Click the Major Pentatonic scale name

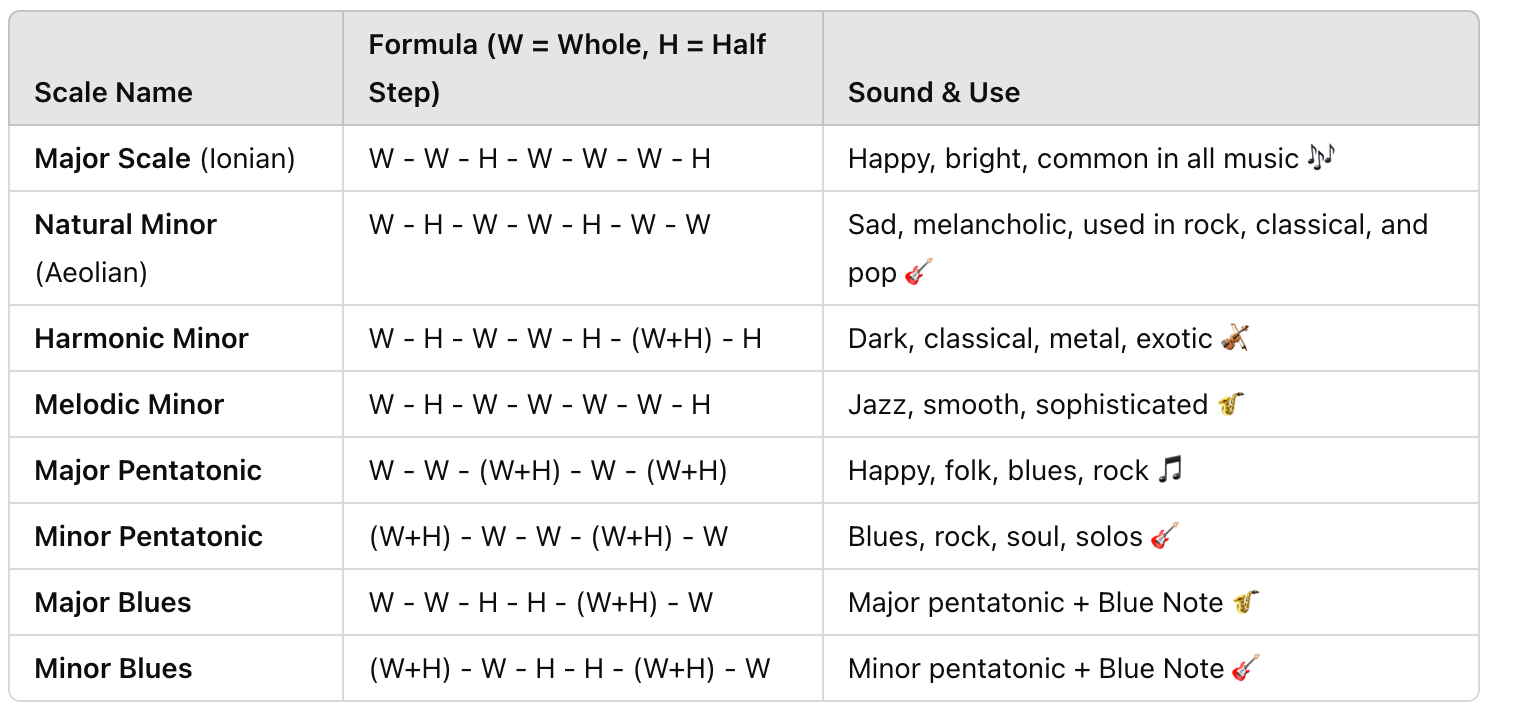[148, 471]
